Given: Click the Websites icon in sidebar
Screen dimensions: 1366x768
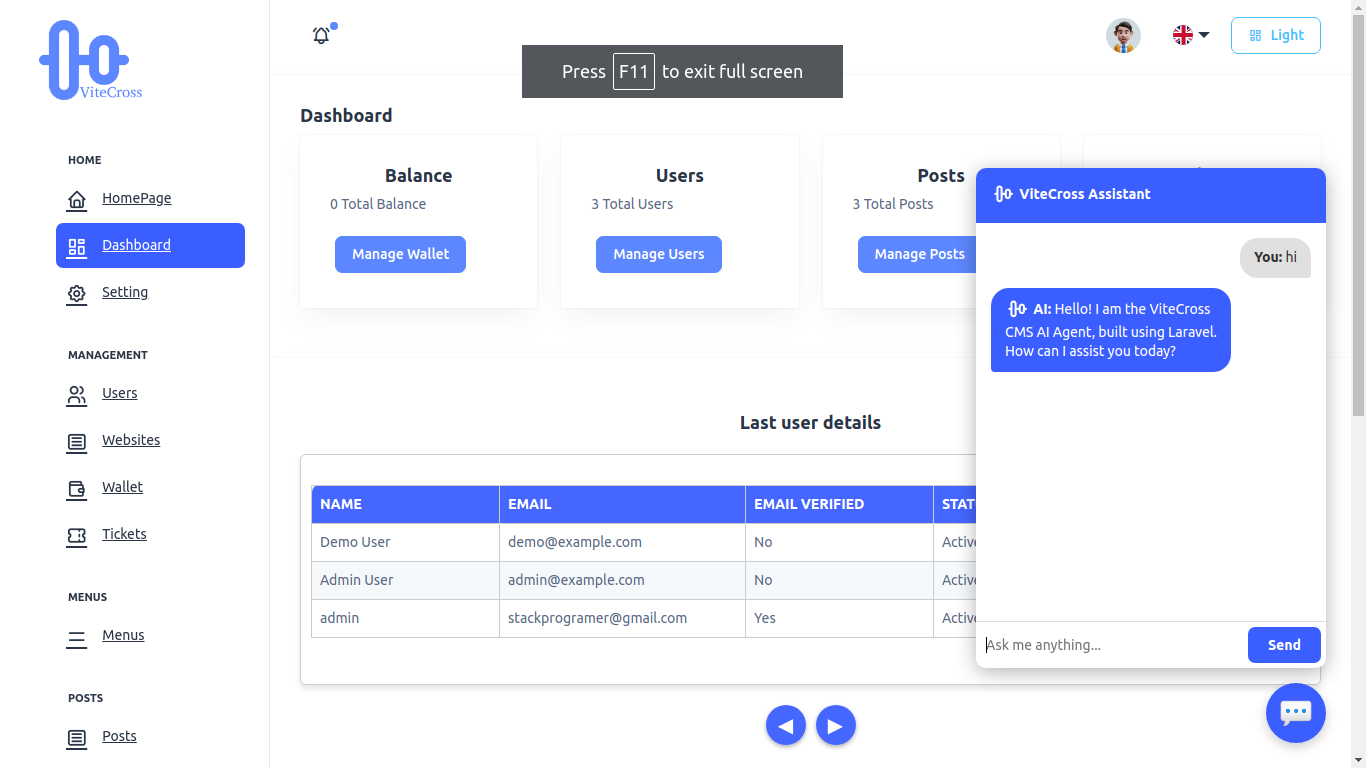Looking at the screenshot, I should click(77, 442).
